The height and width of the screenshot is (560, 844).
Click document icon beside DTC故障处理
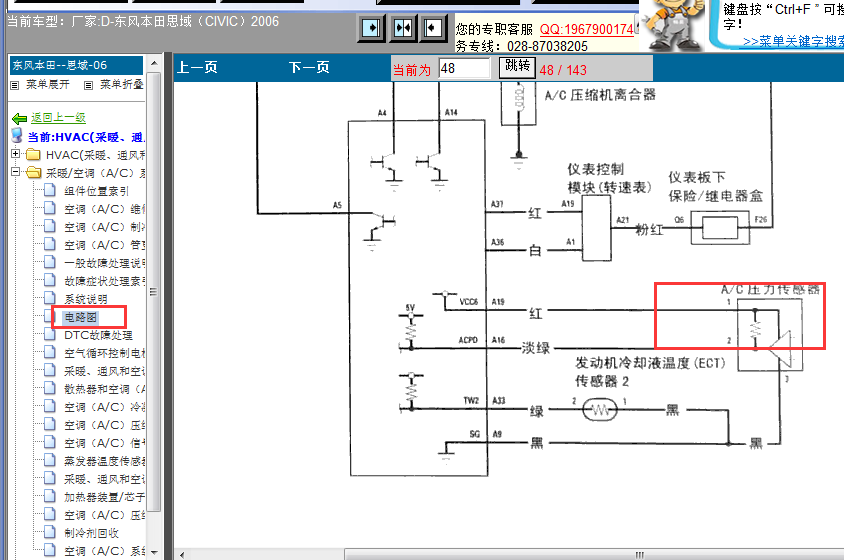coord(50,334)
